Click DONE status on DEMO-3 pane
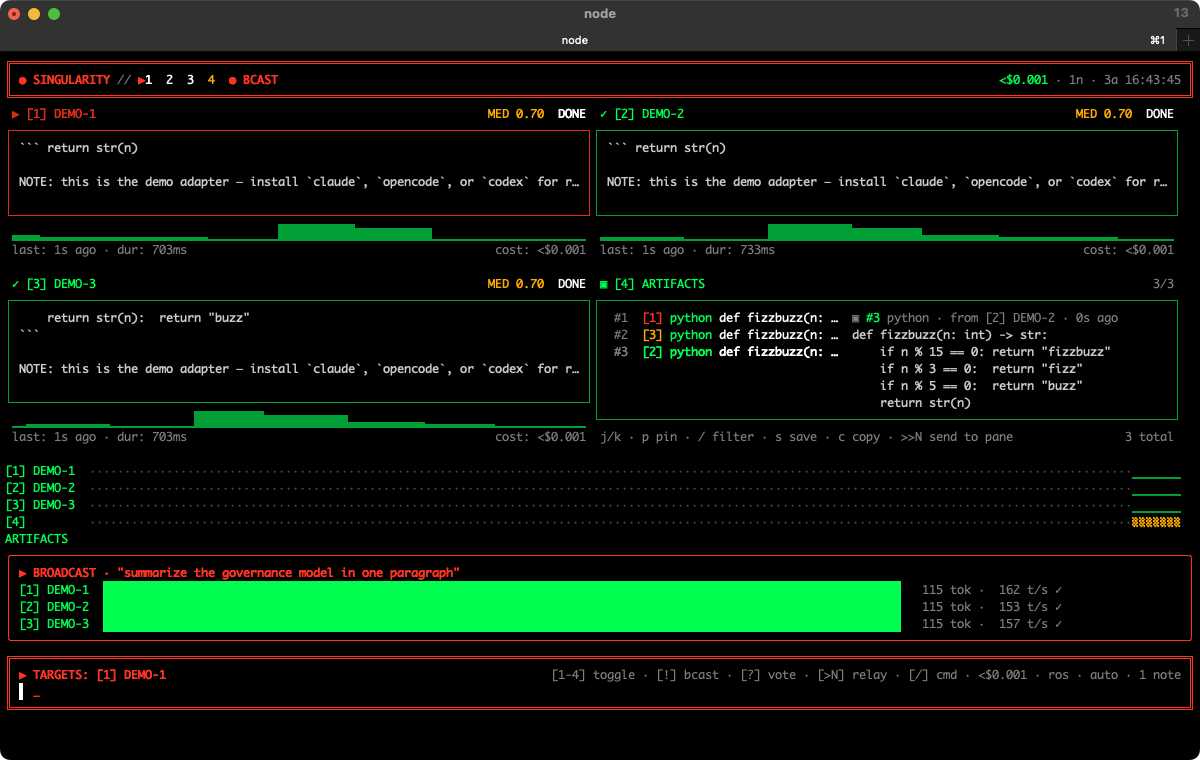Screen dimensions: 1200x760 (x=572, y=284)
